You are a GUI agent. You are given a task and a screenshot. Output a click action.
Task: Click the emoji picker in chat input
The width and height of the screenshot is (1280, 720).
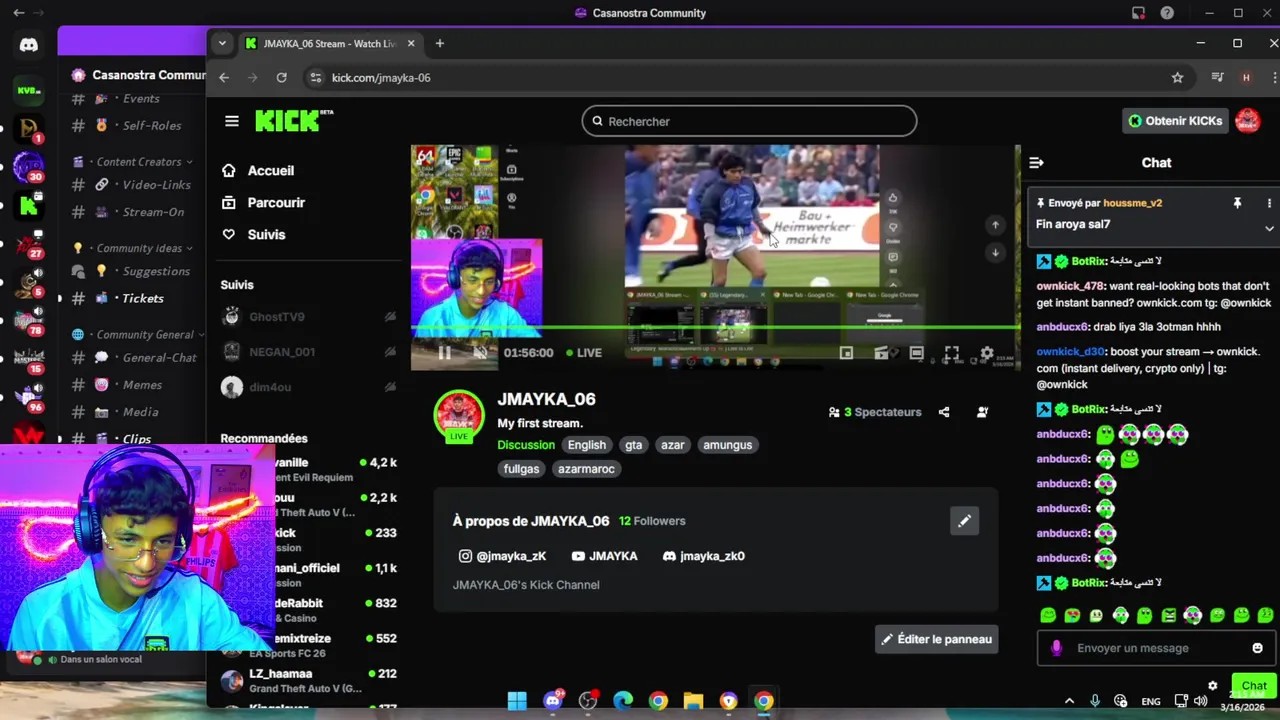tap(1257, 648)
